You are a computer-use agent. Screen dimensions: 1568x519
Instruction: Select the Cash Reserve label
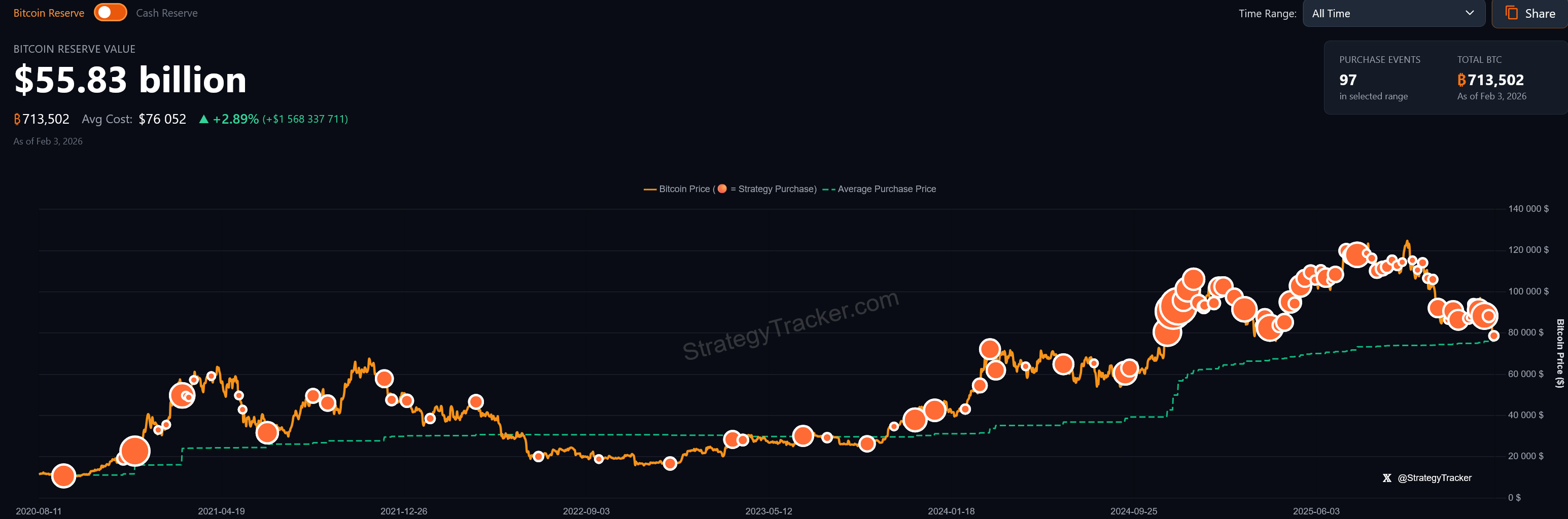pyautogui.click(x=167, y=13)
